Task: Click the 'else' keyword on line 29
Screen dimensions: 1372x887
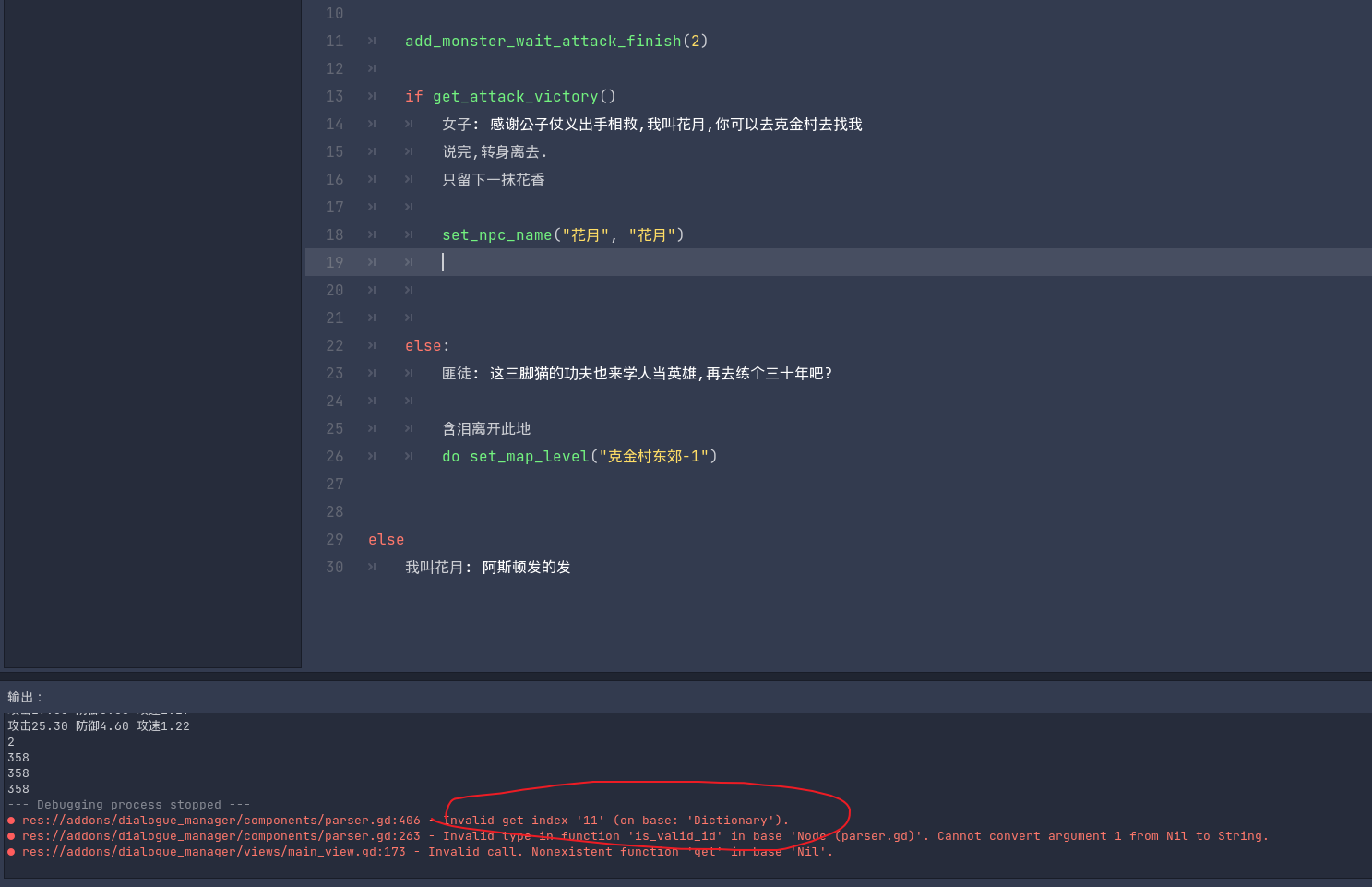Action: click(x=385, y=539)
